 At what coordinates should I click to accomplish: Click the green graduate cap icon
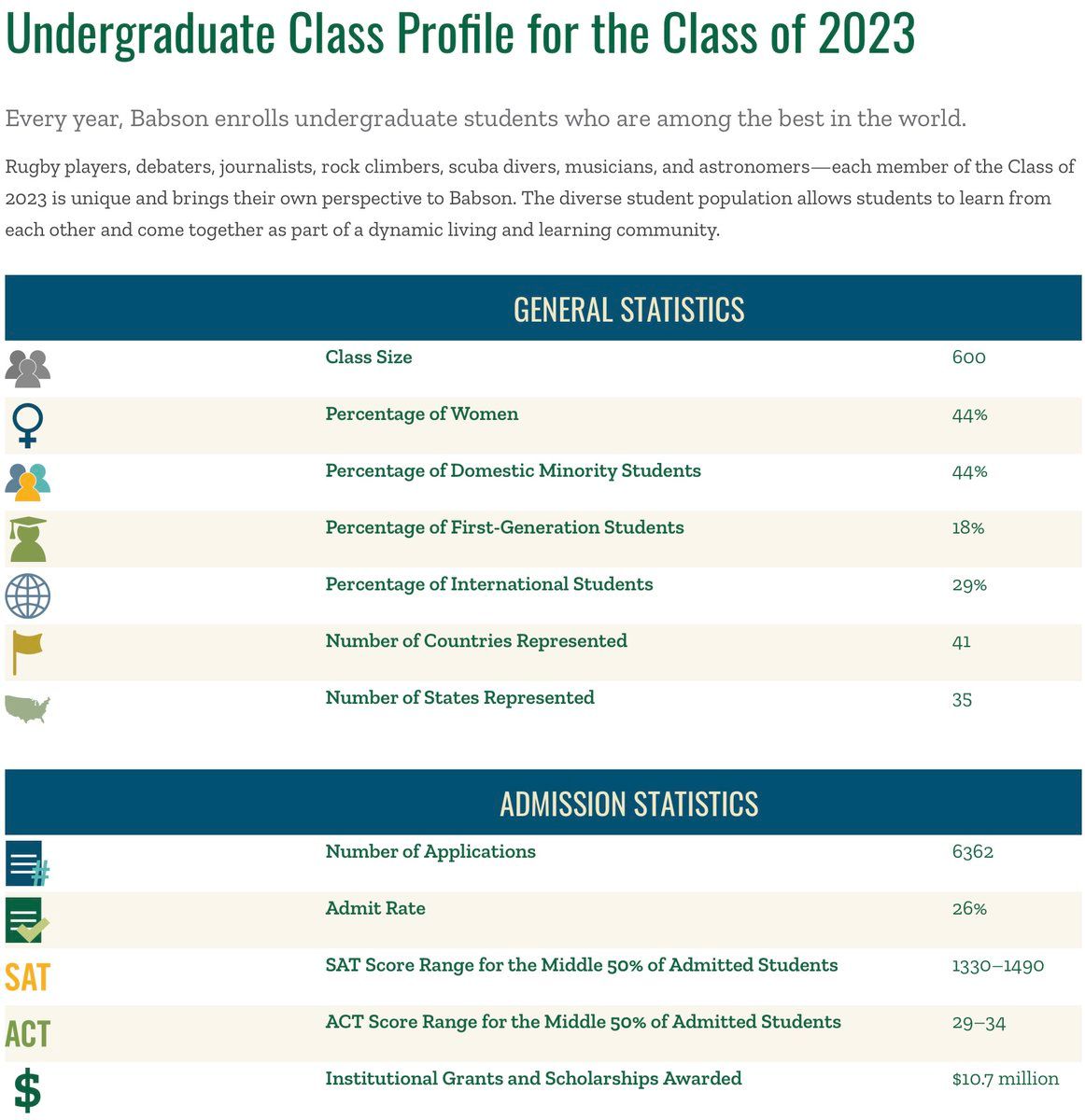click(x=28, y=539)
